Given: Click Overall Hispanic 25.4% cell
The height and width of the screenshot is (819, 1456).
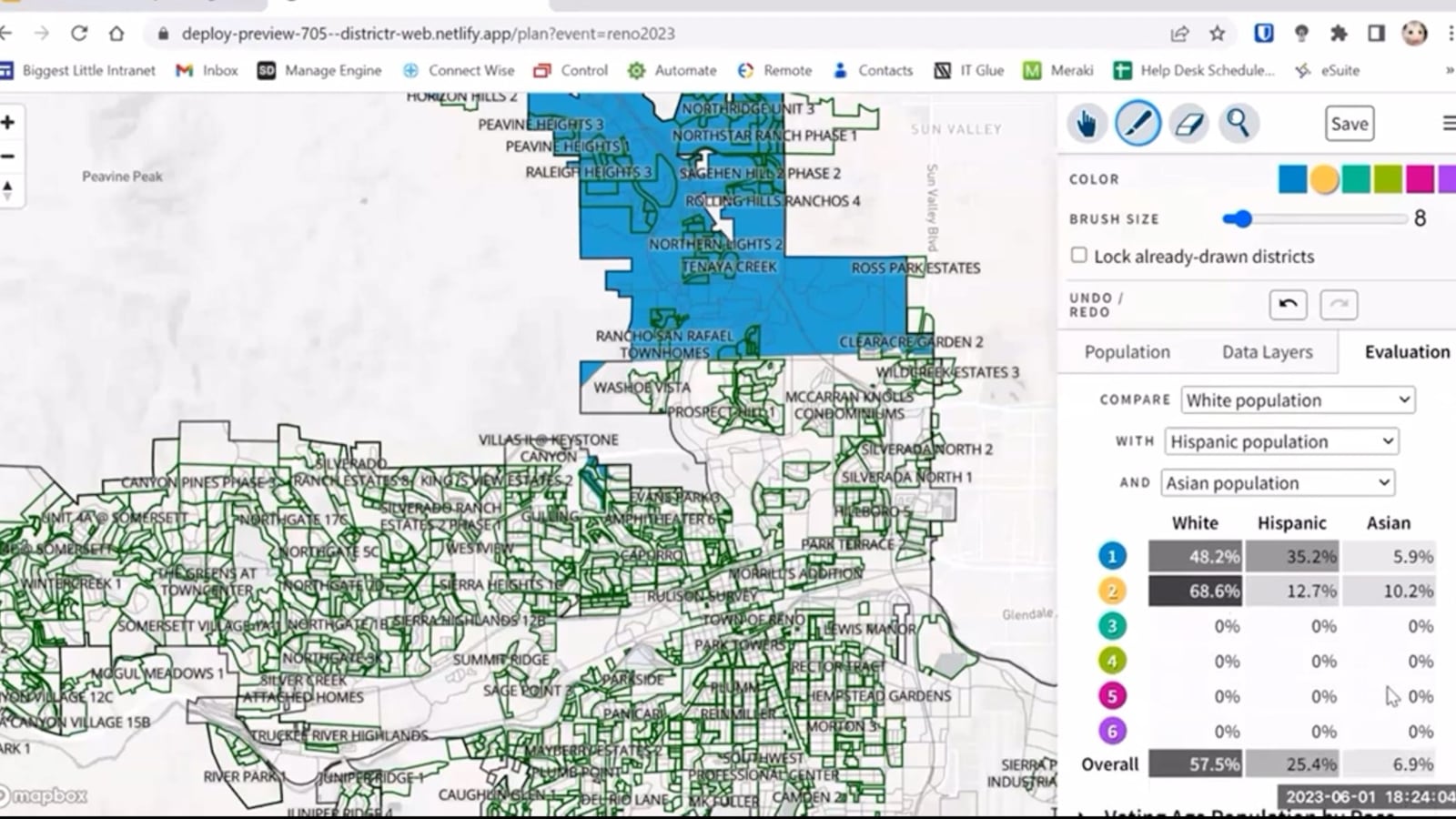Looking at the screenshot, I should [1292, 764].
